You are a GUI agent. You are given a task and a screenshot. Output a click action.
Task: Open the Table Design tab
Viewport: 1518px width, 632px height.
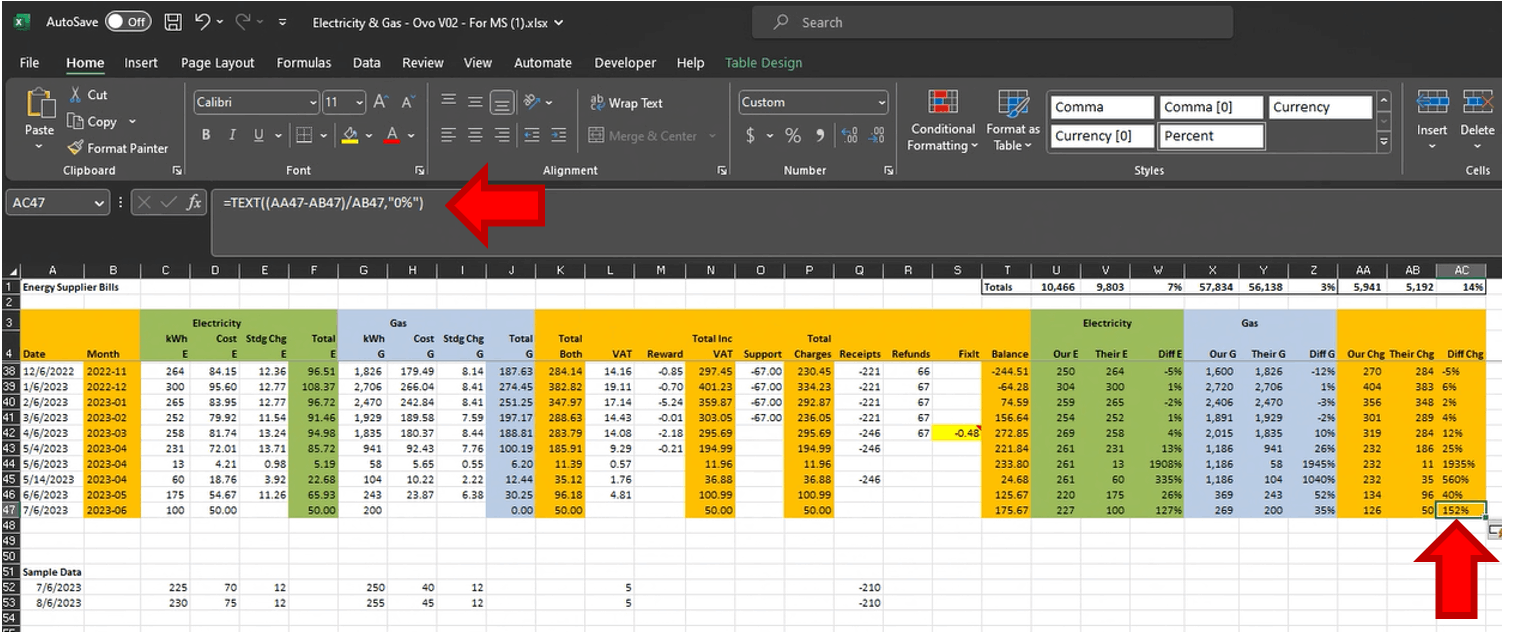click(x=763, y=62)
